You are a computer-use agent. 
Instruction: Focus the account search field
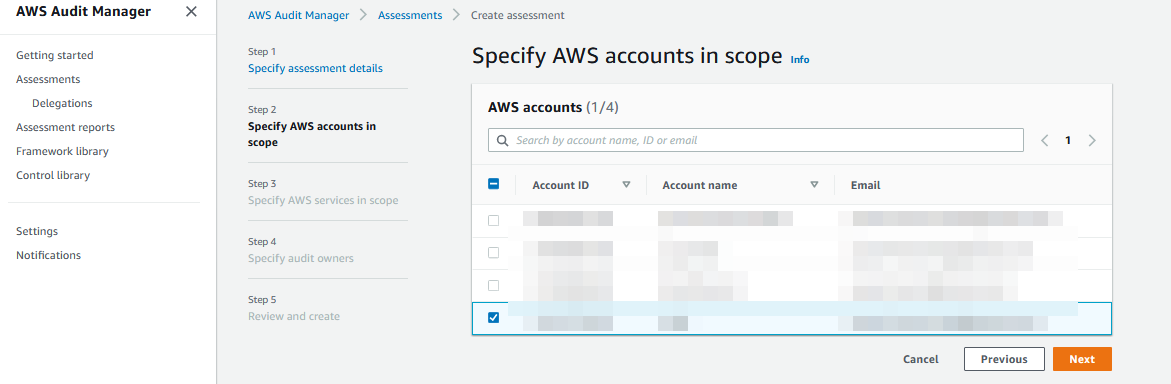[x=755, y=140]
